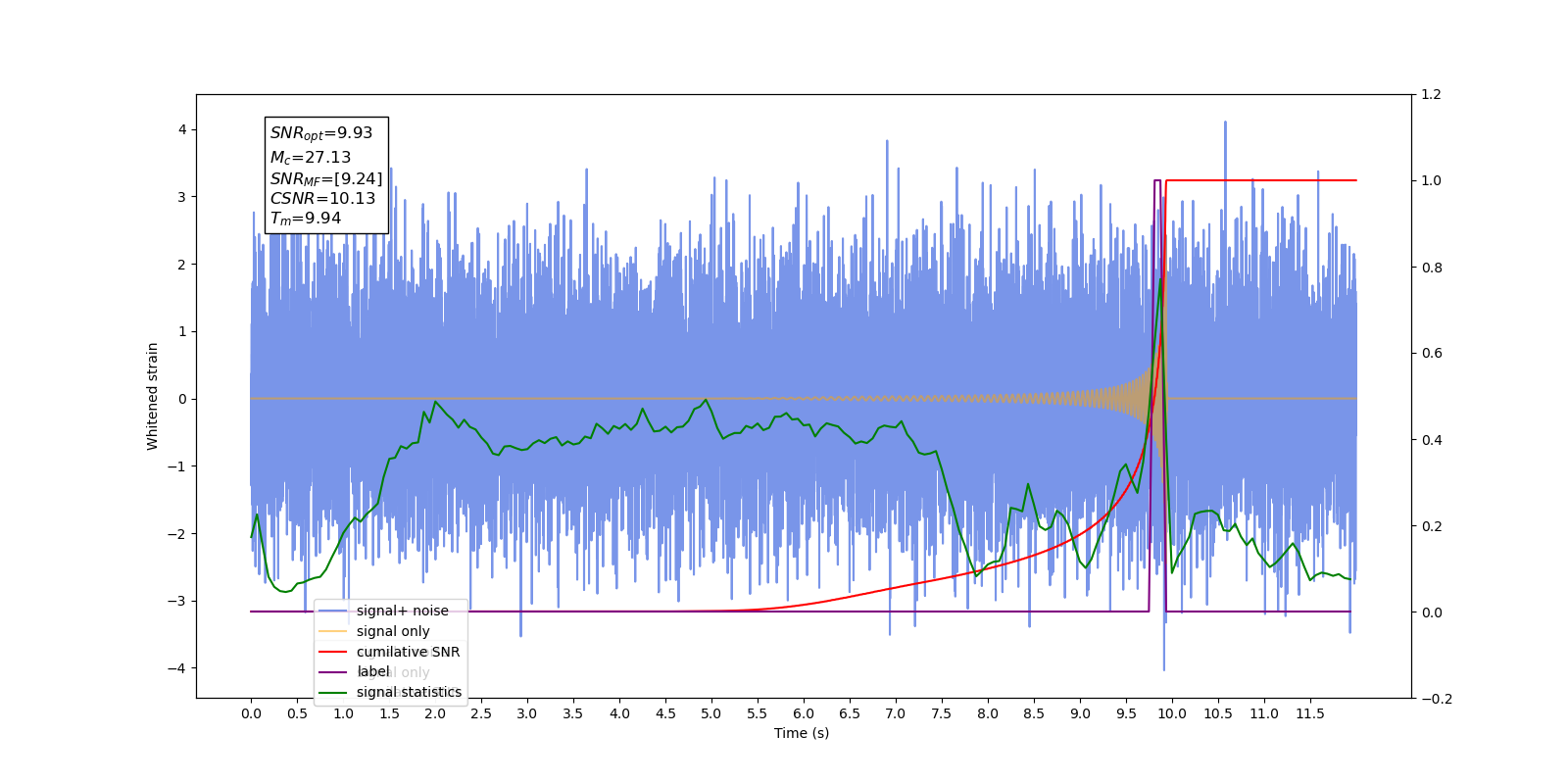Click the purple label pulse peak near 9.8 s
Image resolution: width=1568 pixels, height=784 pixels.
click(1157, 180)
